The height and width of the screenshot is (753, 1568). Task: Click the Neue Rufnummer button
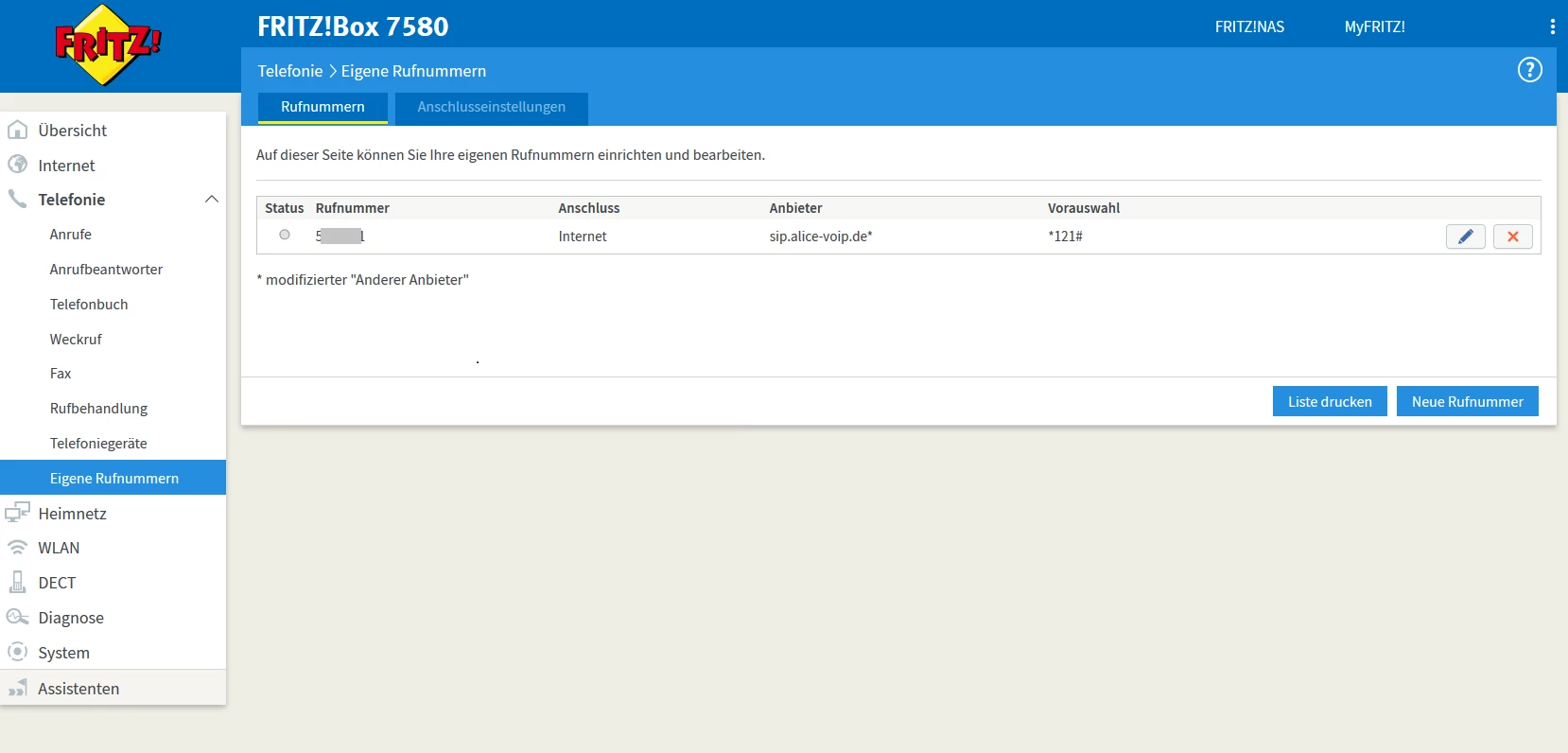(1468, 401)
